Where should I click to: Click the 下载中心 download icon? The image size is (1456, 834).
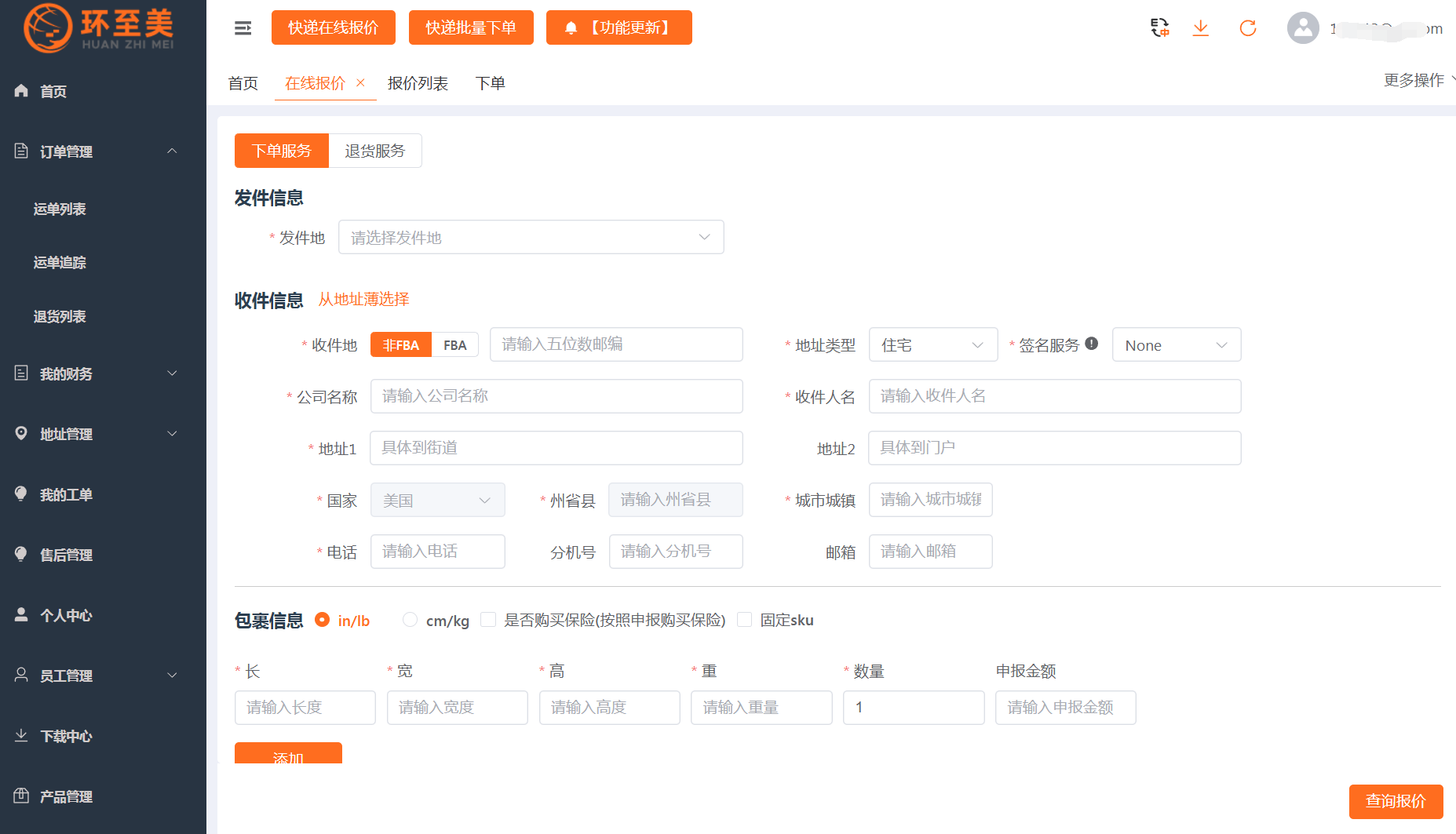[21, 735]
